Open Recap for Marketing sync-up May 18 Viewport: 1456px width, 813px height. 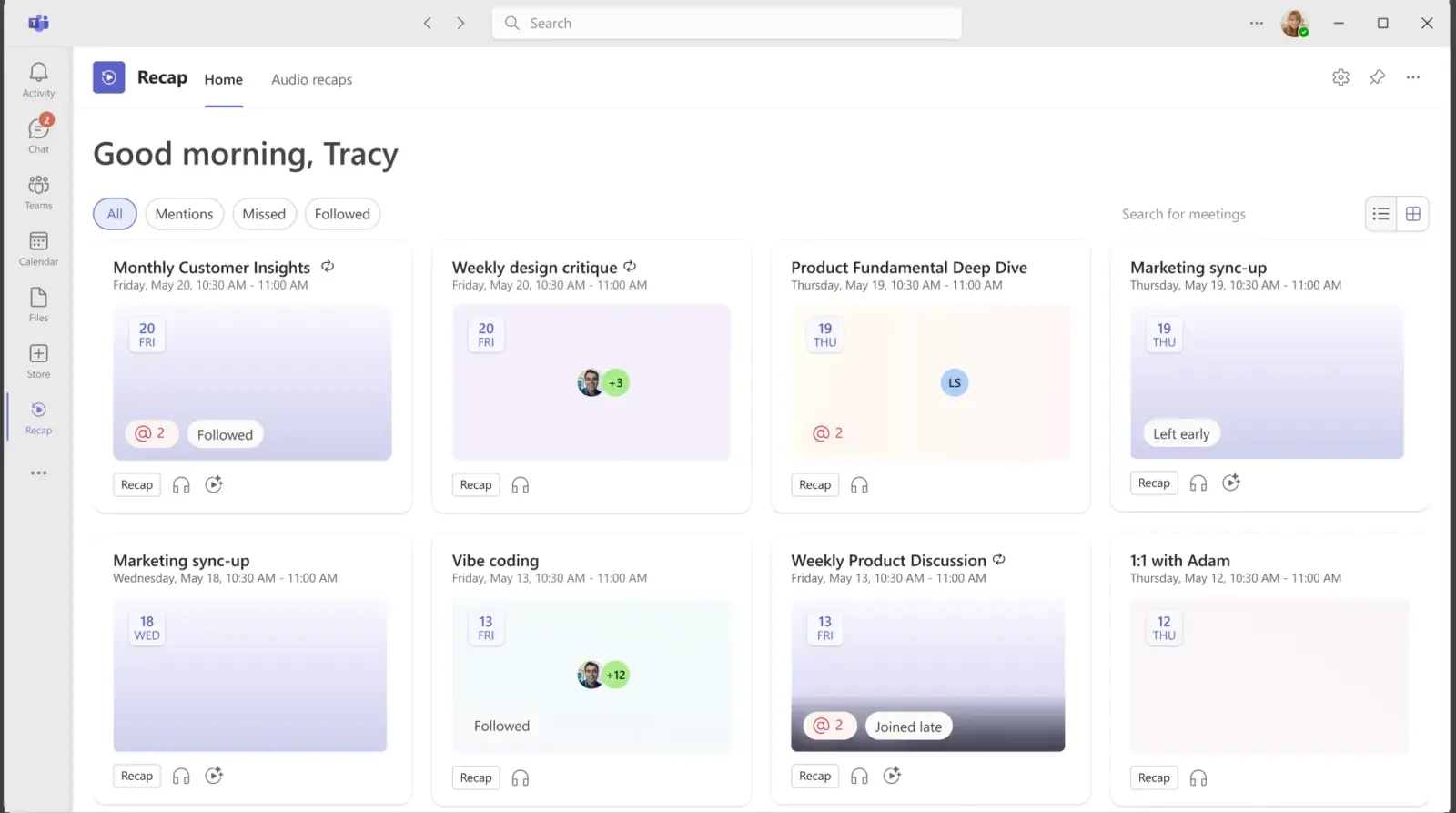click(x=136, y=777)
